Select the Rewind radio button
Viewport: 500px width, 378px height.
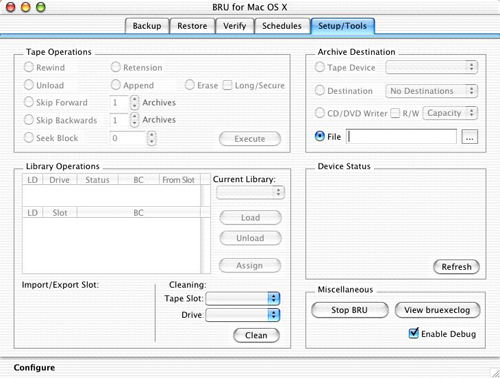[29, 67]
